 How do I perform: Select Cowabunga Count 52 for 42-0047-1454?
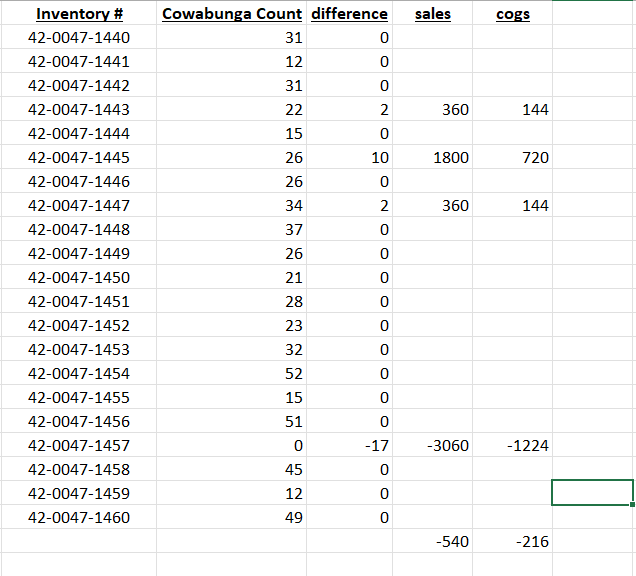pos(232,373)
